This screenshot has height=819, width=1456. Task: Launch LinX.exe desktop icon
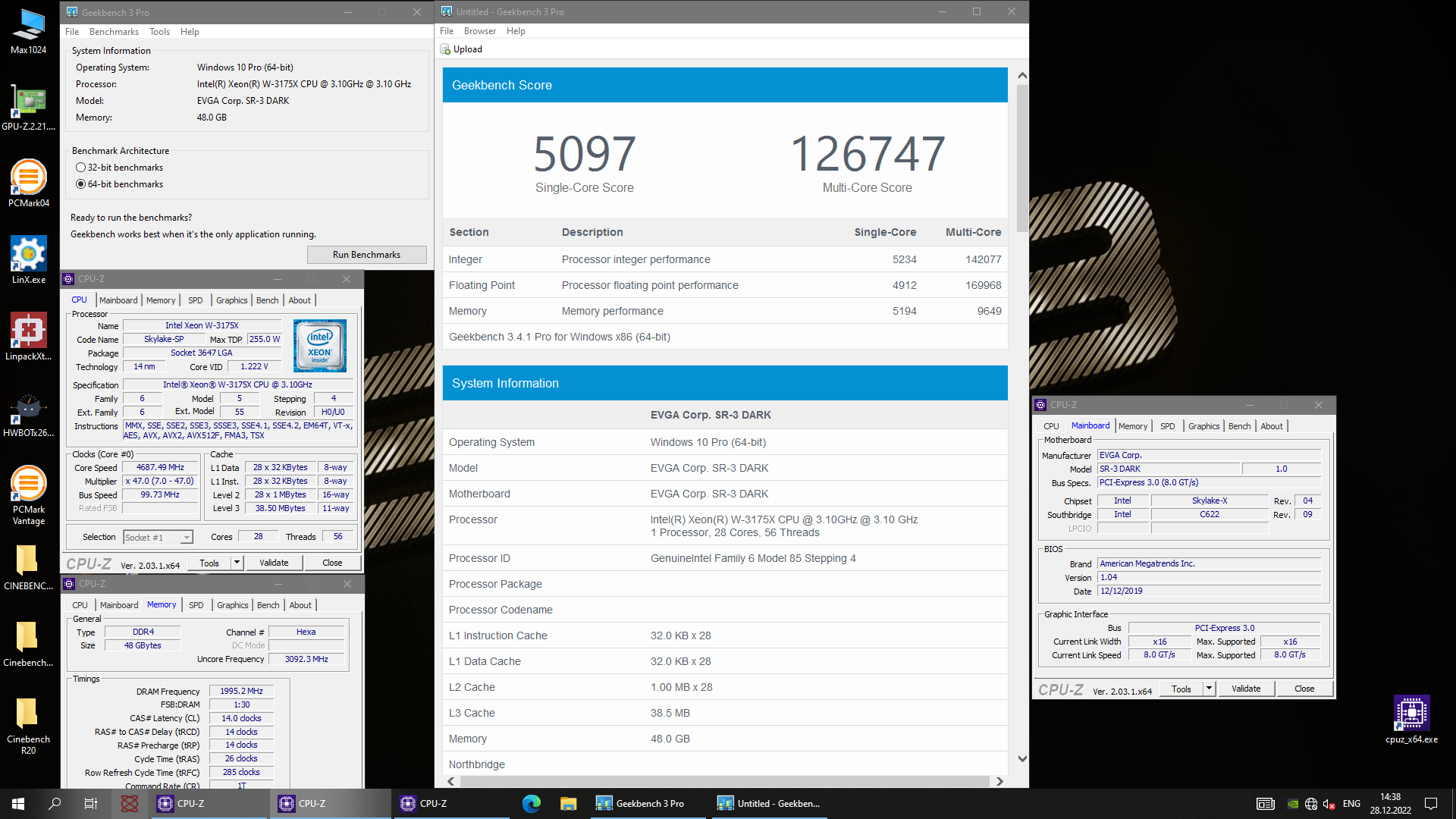tap(28, 261)
